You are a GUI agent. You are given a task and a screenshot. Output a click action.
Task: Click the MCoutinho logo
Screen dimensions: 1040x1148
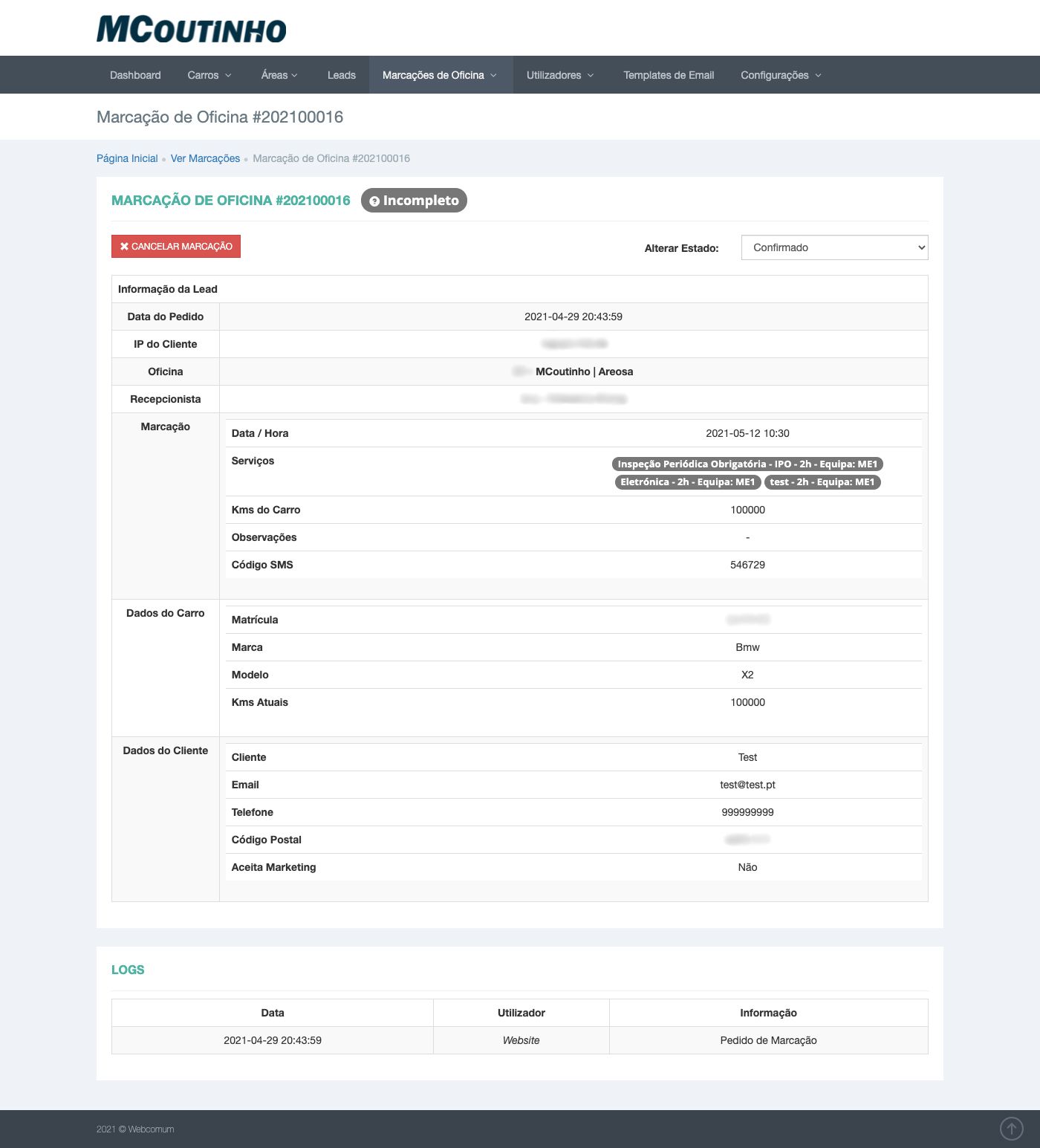[x=191, y=30]
